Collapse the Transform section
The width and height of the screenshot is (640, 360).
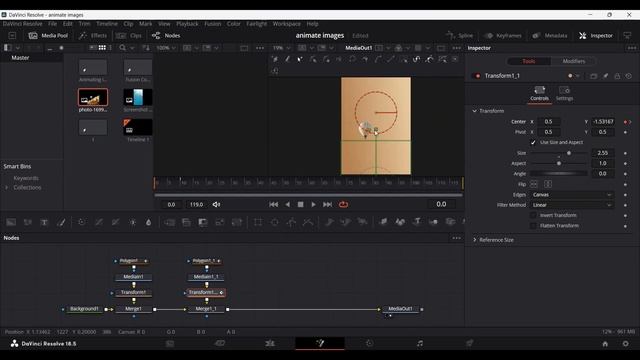[475, 111]
